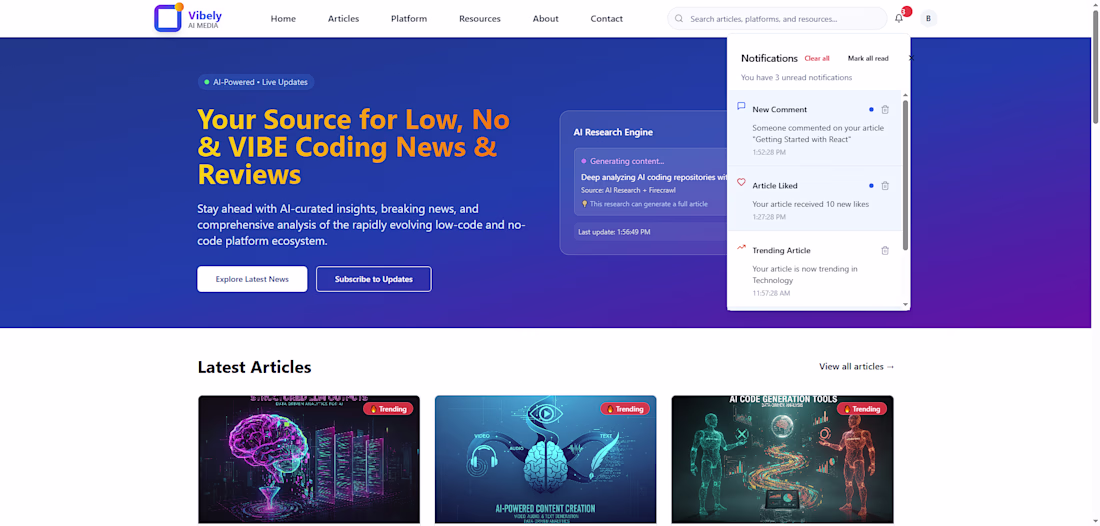Viewport: 1100px width, 526px height.
Task: Click Trending badge on Content Creation article
Action: pos(625,409)
